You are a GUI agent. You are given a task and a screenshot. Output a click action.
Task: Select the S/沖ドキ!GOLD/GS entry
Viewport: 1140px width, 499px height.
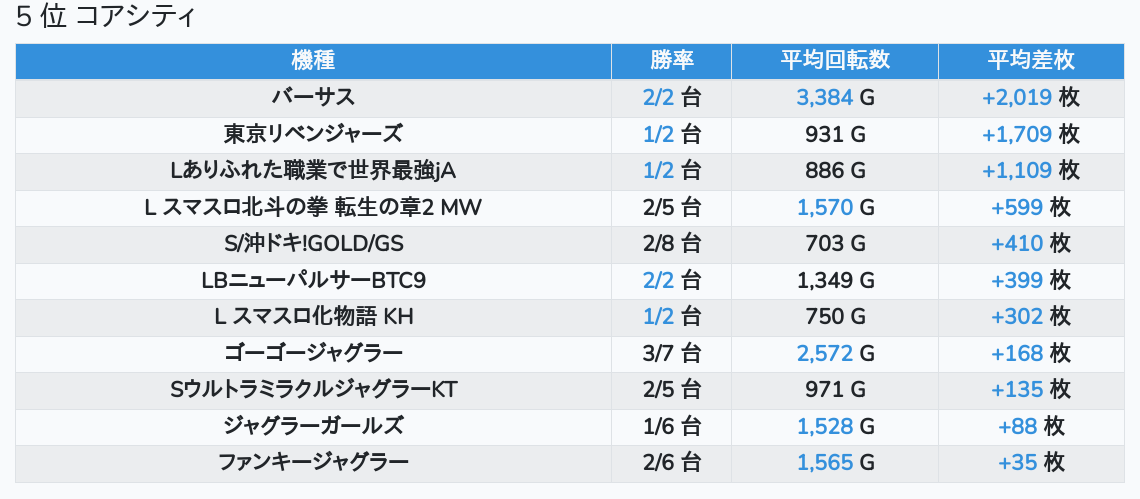[x=313, y=243]
